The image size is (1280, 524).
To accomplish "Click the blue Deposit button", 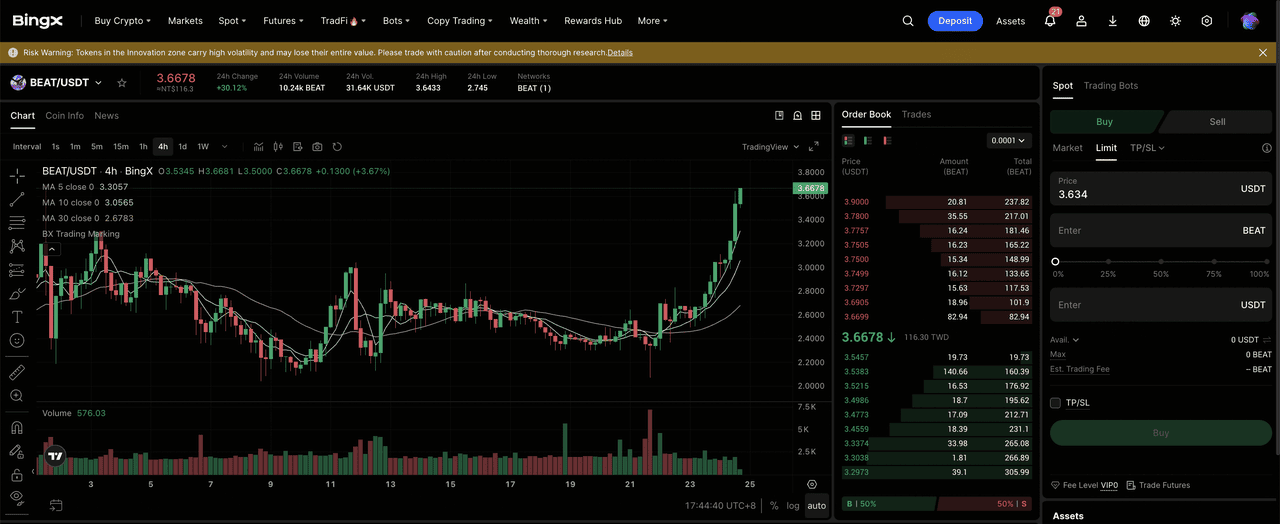I will click(955, 21).
